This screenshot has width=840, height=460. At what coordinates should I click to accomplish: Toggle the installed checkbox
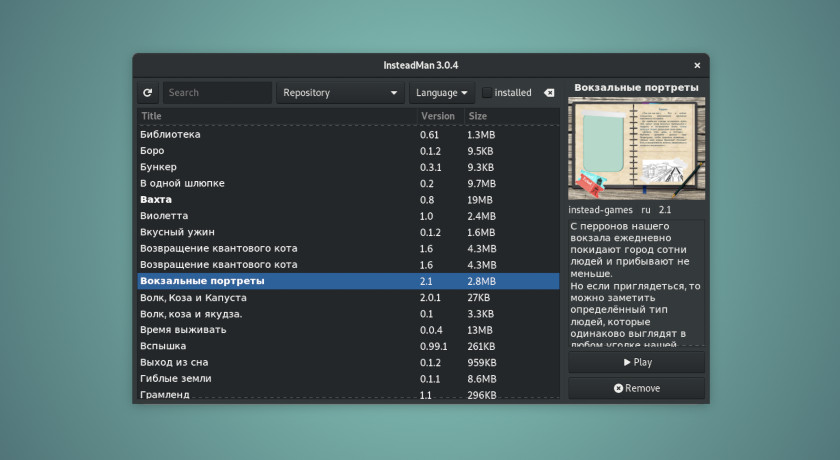click(487, 93)
